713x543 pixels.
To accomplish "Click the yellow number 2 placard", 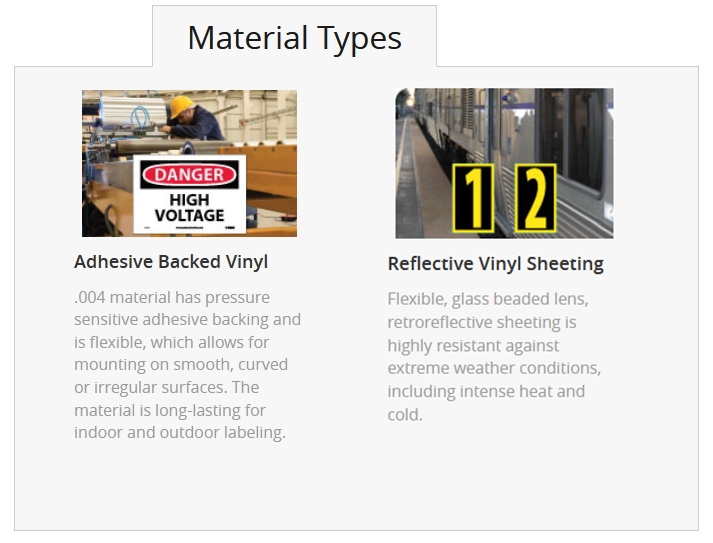I will tap(536, 198).
